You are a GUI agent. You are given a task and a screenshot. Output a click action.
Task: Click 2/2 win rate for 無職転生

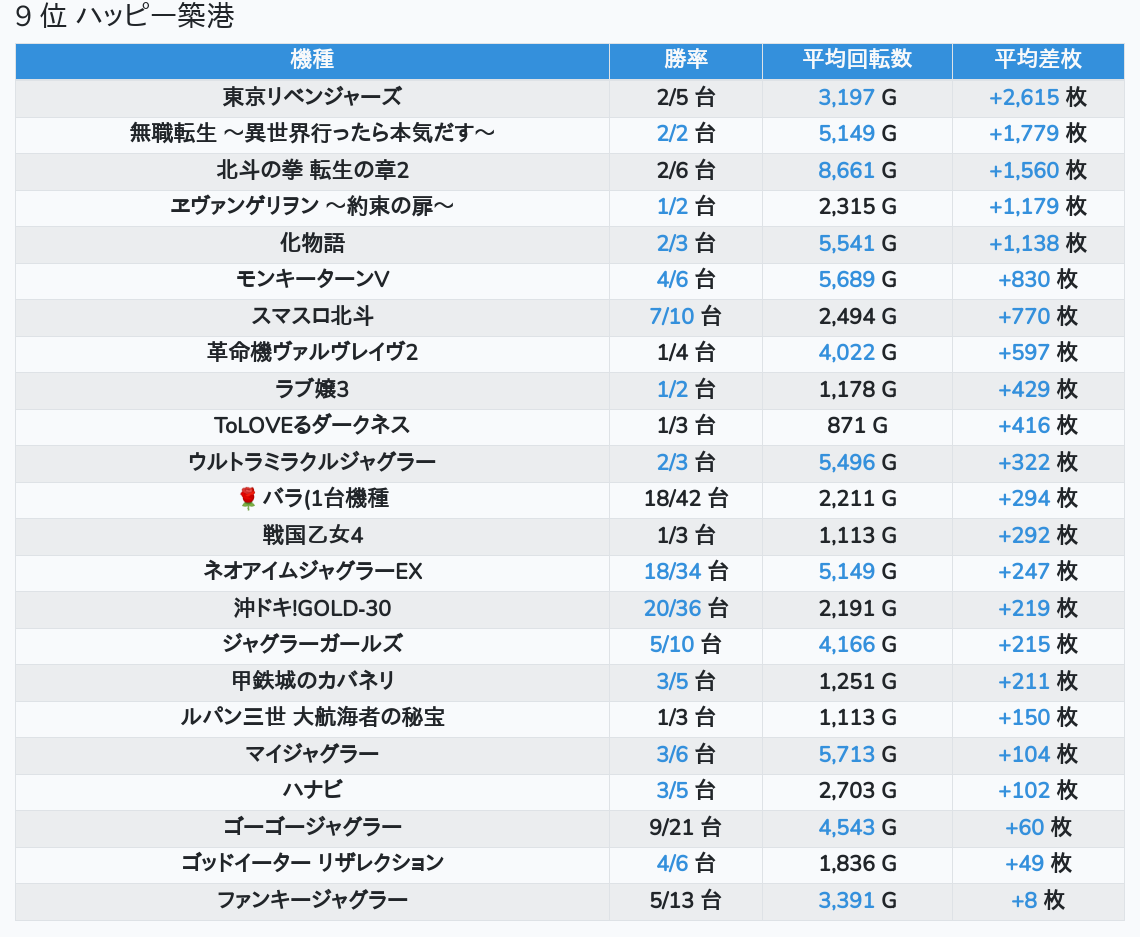click(673, 133)
